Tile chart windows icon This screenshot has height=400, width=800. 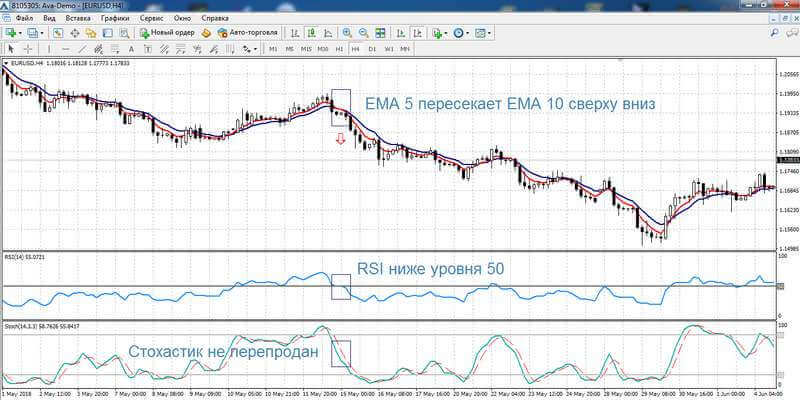click(380, 33)
